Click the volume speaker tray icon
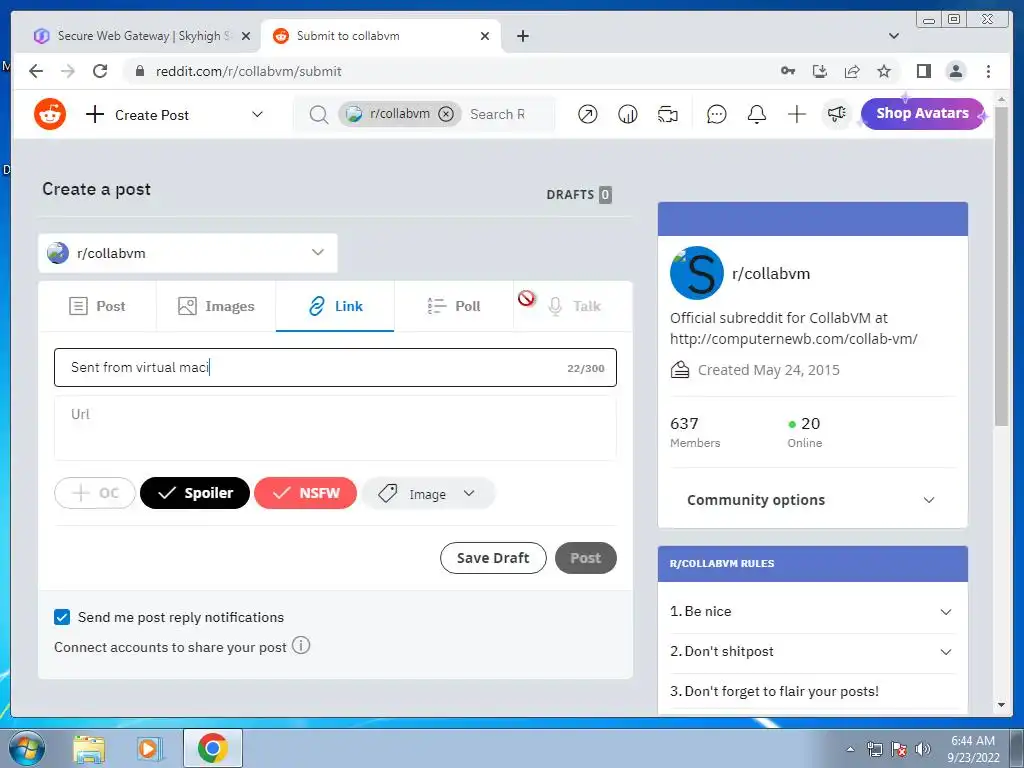1024x768 pixels. pos(922,749)
